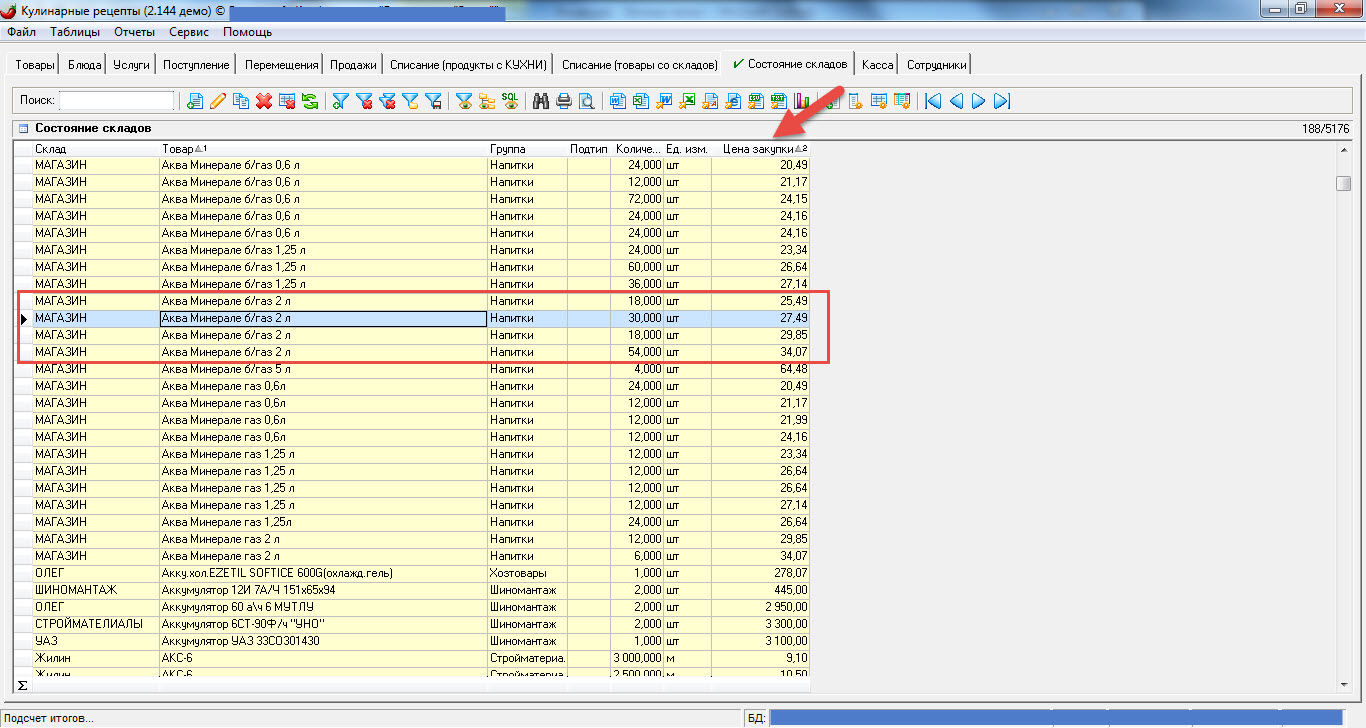Click the Поиск search input field
This screenshot has width=1366, height=728.
116,101
